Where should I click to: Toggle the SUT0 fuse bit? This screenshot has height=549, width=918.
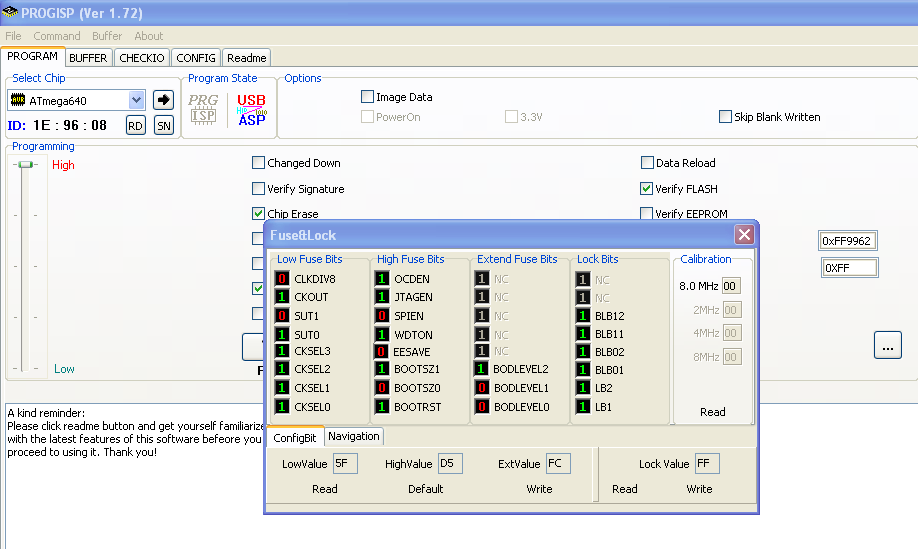[x=282, y=334]
